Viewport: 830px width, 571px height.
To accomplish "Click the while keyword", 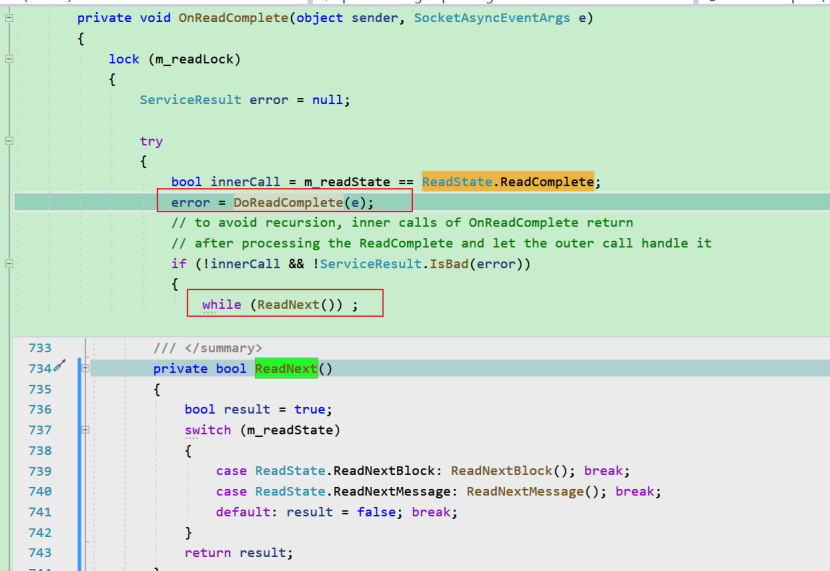I will (221, 305).
